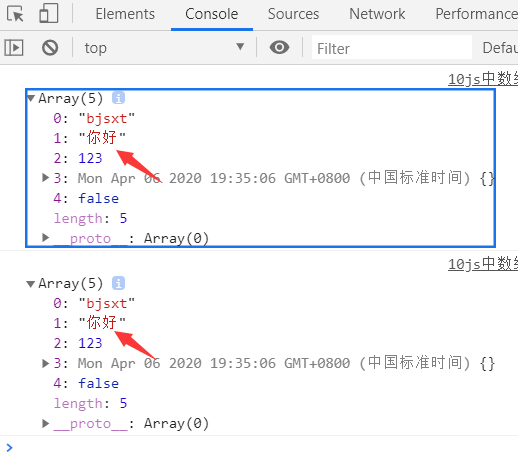Open source link of second log entry
Image resolution: width=518 pixels, height=453 pixels.
(483, 264)
